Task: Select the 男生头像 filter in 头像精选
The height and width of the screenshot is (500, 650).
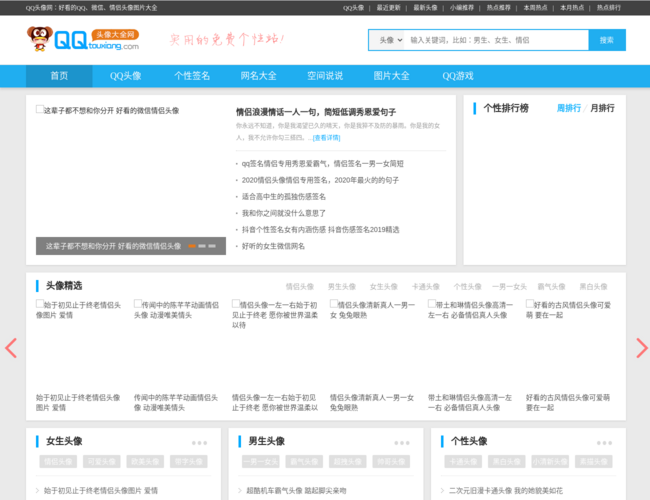Action: (342, 286)
